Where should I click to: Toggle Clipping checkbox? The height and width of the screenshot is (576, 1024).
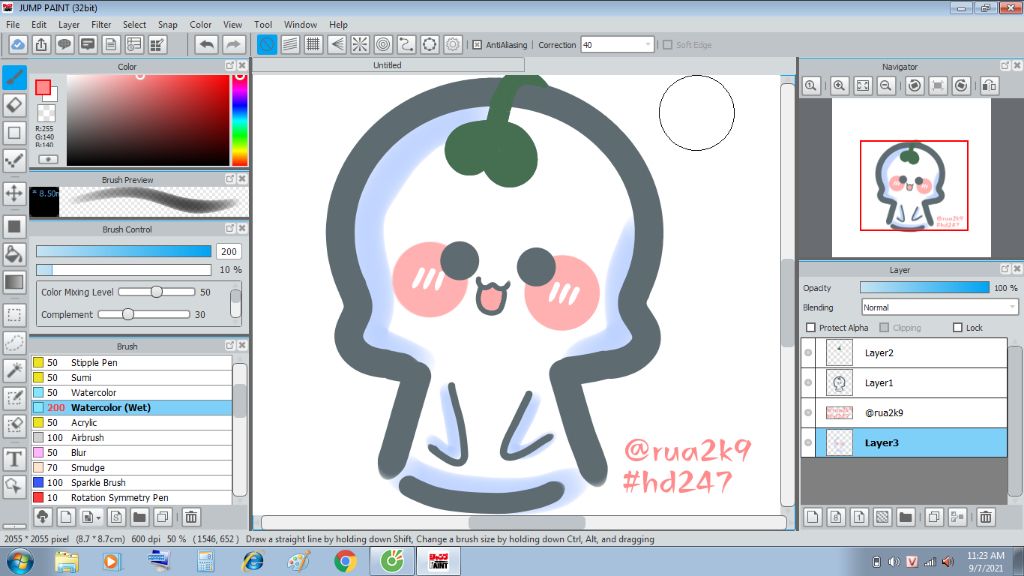(884, 327)
